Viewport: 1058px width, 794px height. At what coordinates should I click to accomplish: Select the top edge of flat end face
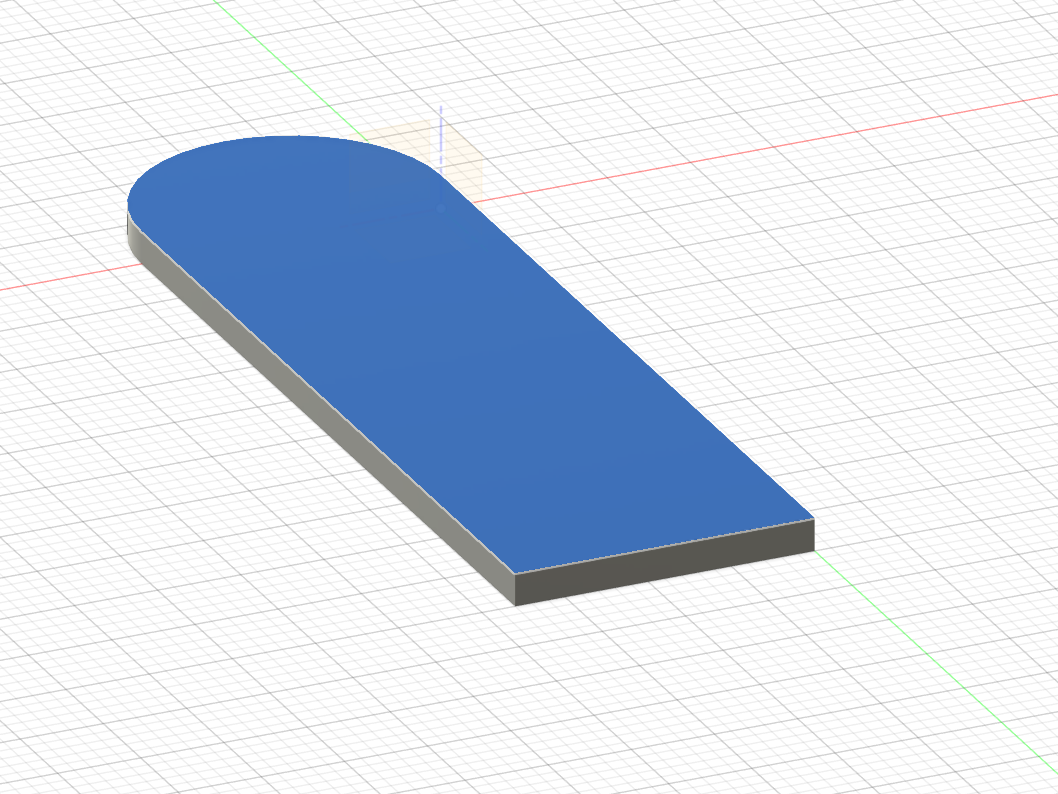click(x=665, y=547)
